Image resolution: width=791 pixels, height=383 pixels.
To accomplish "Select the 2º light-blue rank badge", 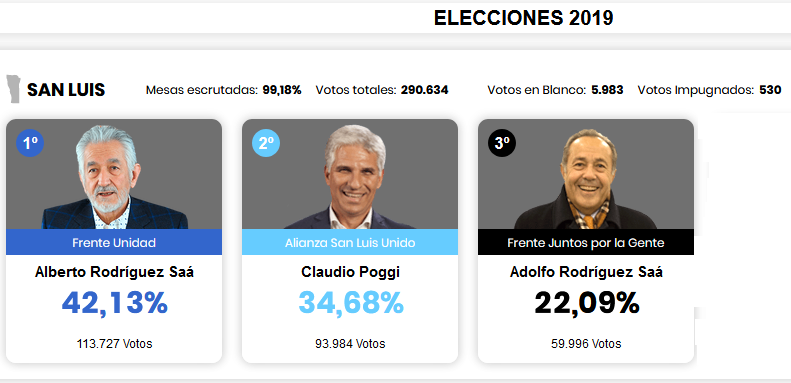I will (x=266, y=143).
